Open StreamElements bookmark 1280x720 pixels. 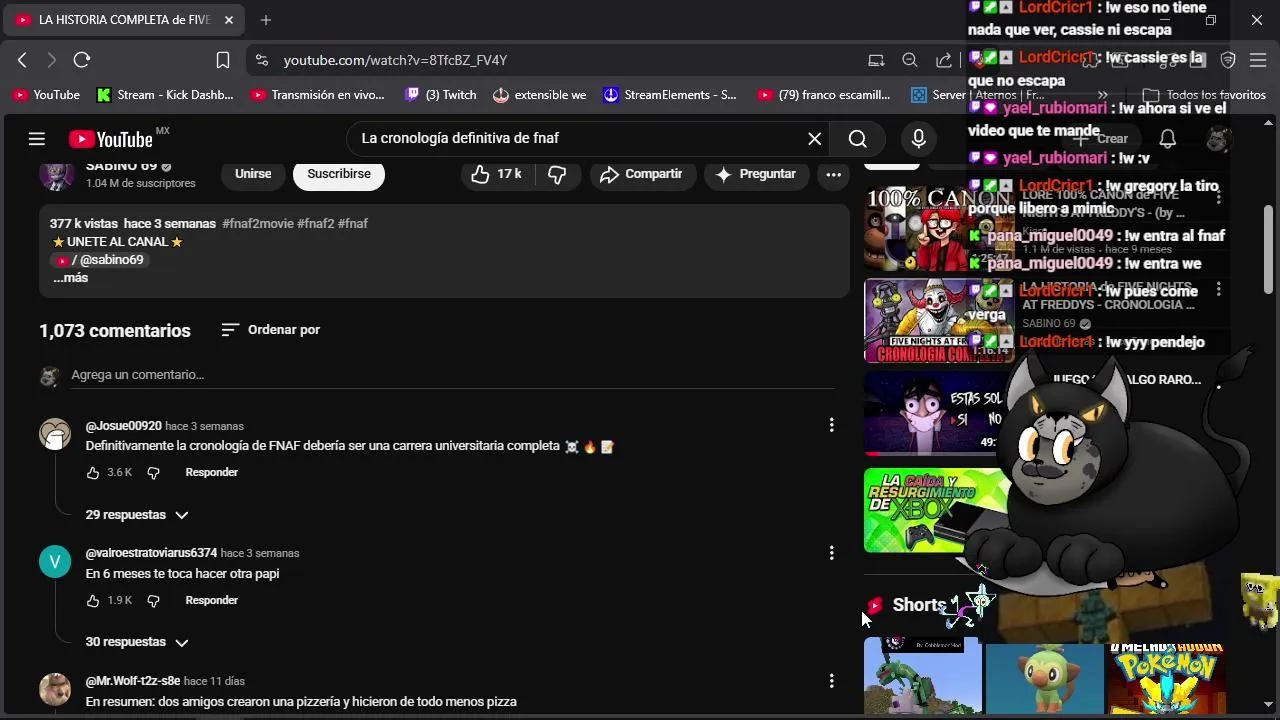(670, 95)
